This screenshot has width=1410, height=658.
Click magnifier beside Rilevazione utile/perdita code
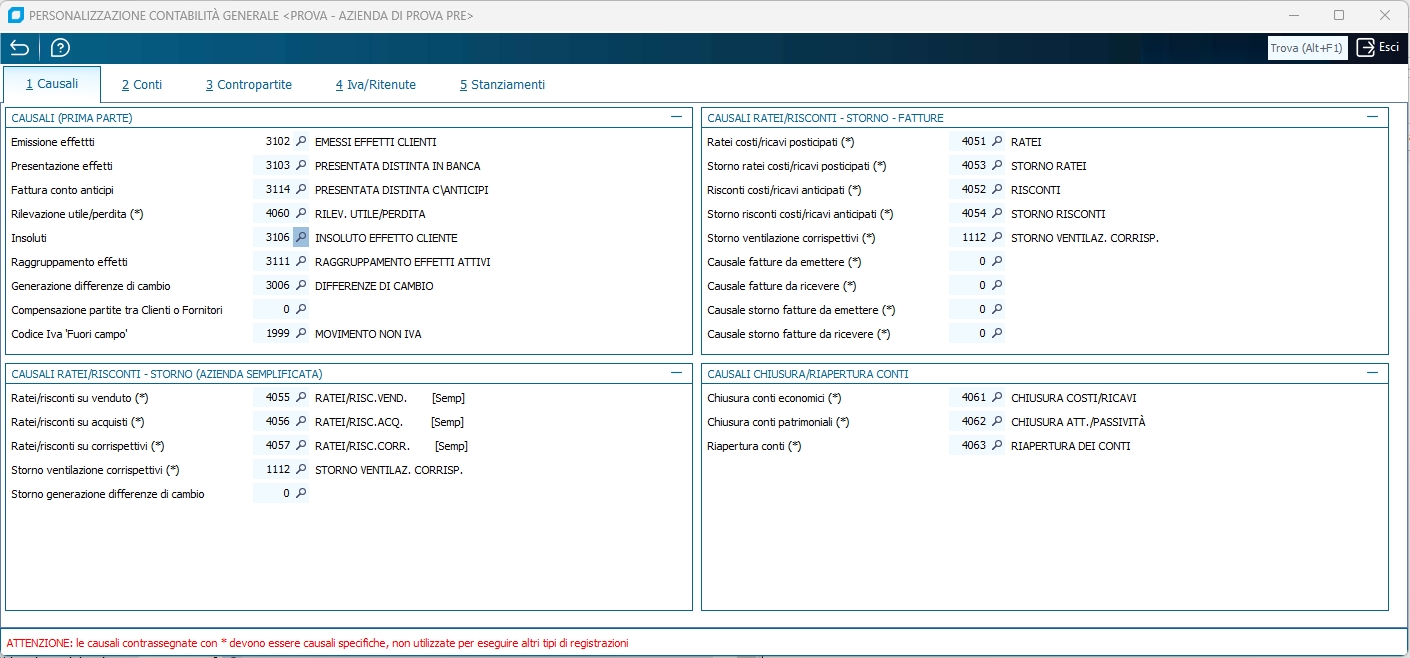(300, 214)
